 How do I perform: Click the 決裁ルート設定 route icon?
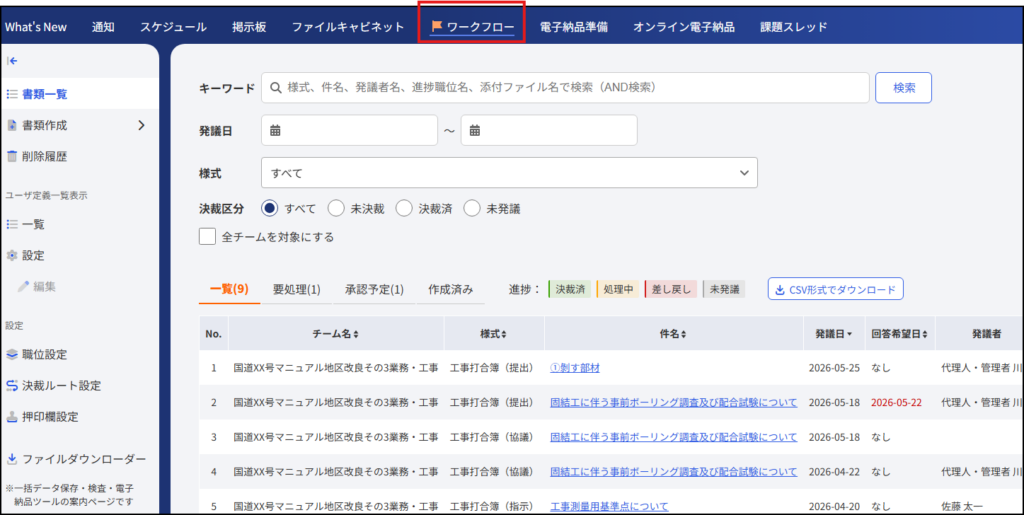12,386
